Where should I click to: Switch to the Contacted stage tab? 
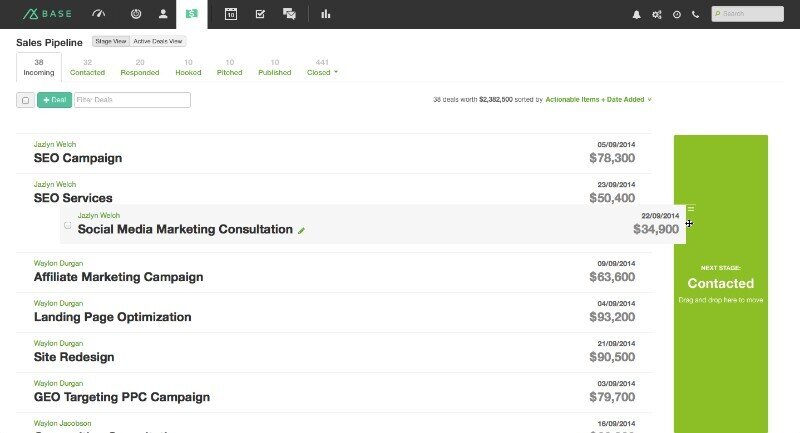pos(87,68)
